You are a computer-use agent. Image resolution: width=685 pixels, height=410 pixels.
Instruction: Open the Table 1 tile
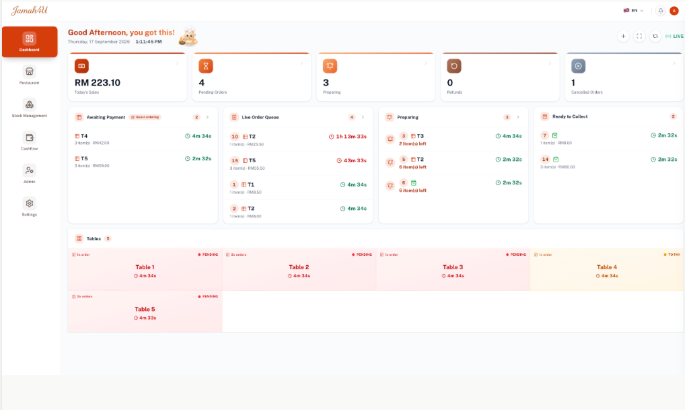[145, 270]
